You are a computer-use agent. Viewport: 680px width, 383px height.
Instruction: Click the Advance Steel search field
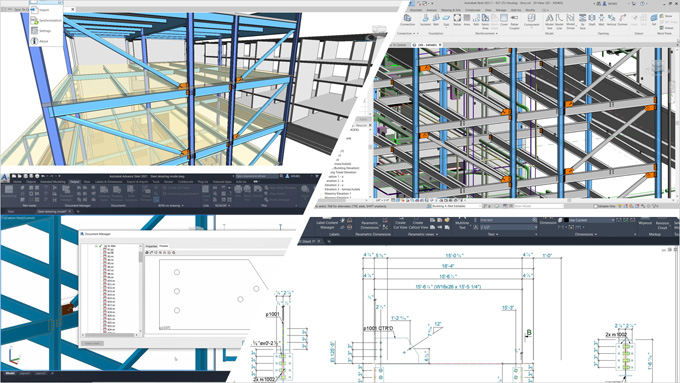257,177
